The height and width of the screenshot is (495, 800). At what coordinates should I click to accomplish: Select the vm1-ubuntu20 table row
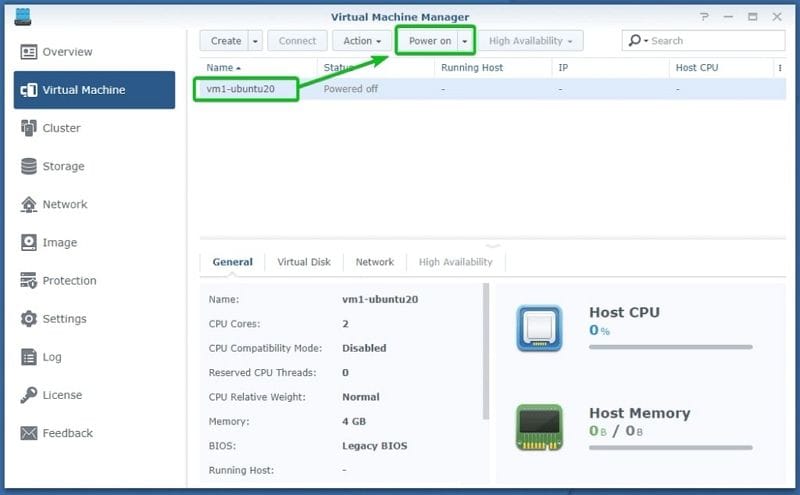pos(489,89)
